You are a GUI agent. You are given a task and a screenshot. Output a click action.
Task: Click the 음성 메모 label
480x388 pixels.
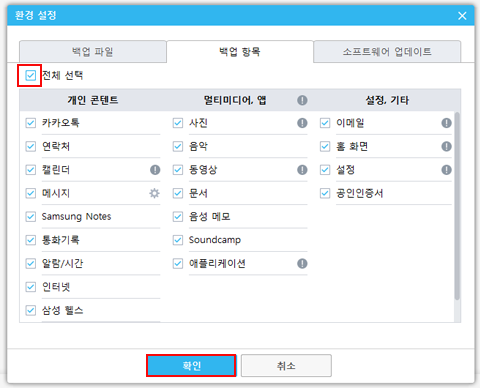point(210,217)
